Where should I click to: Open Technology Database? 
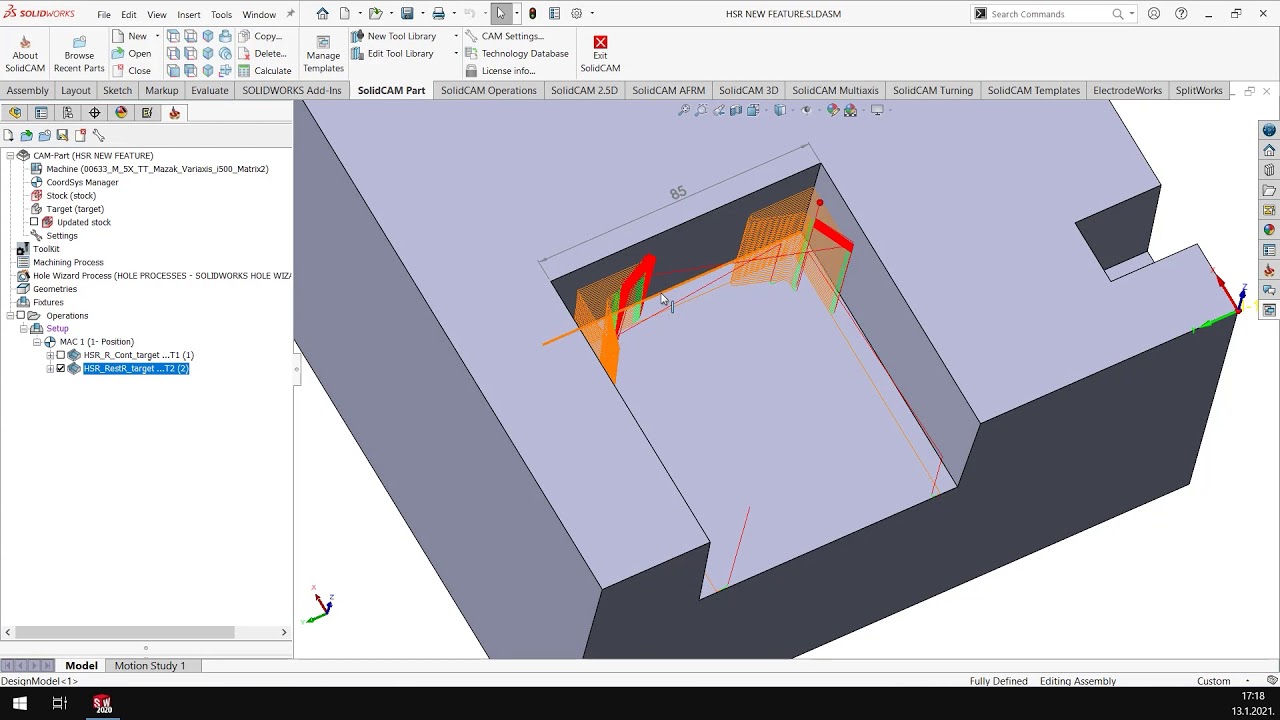[517, 53]
